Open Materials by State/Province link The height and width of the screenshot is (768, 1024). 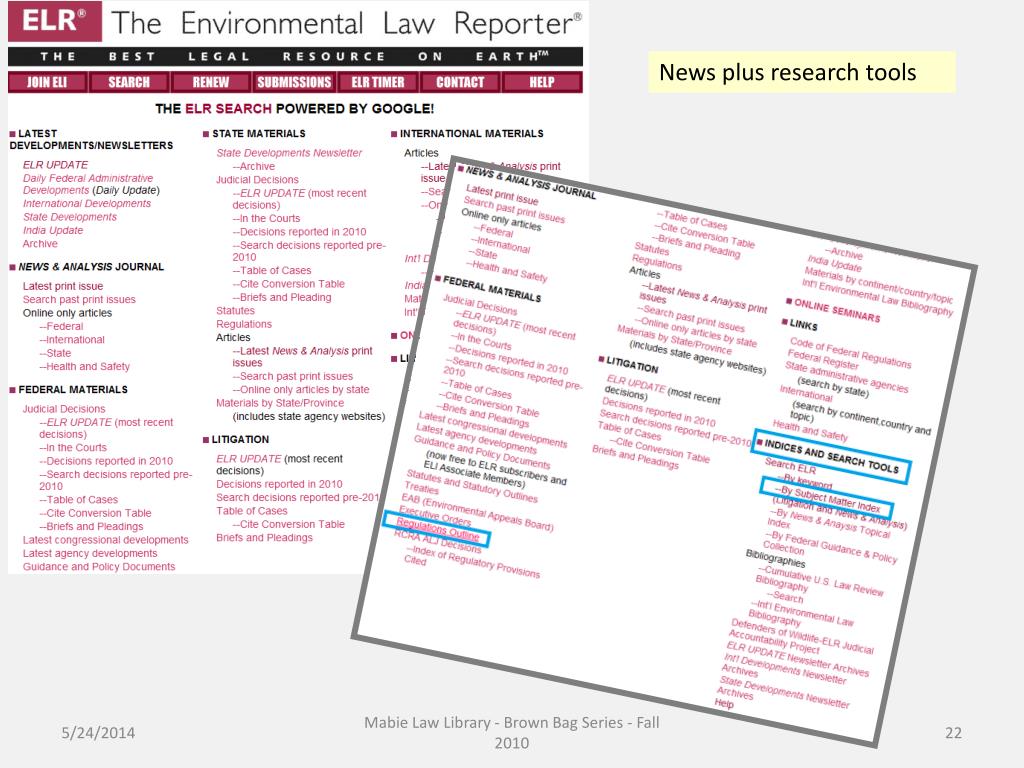coord(280,403)
